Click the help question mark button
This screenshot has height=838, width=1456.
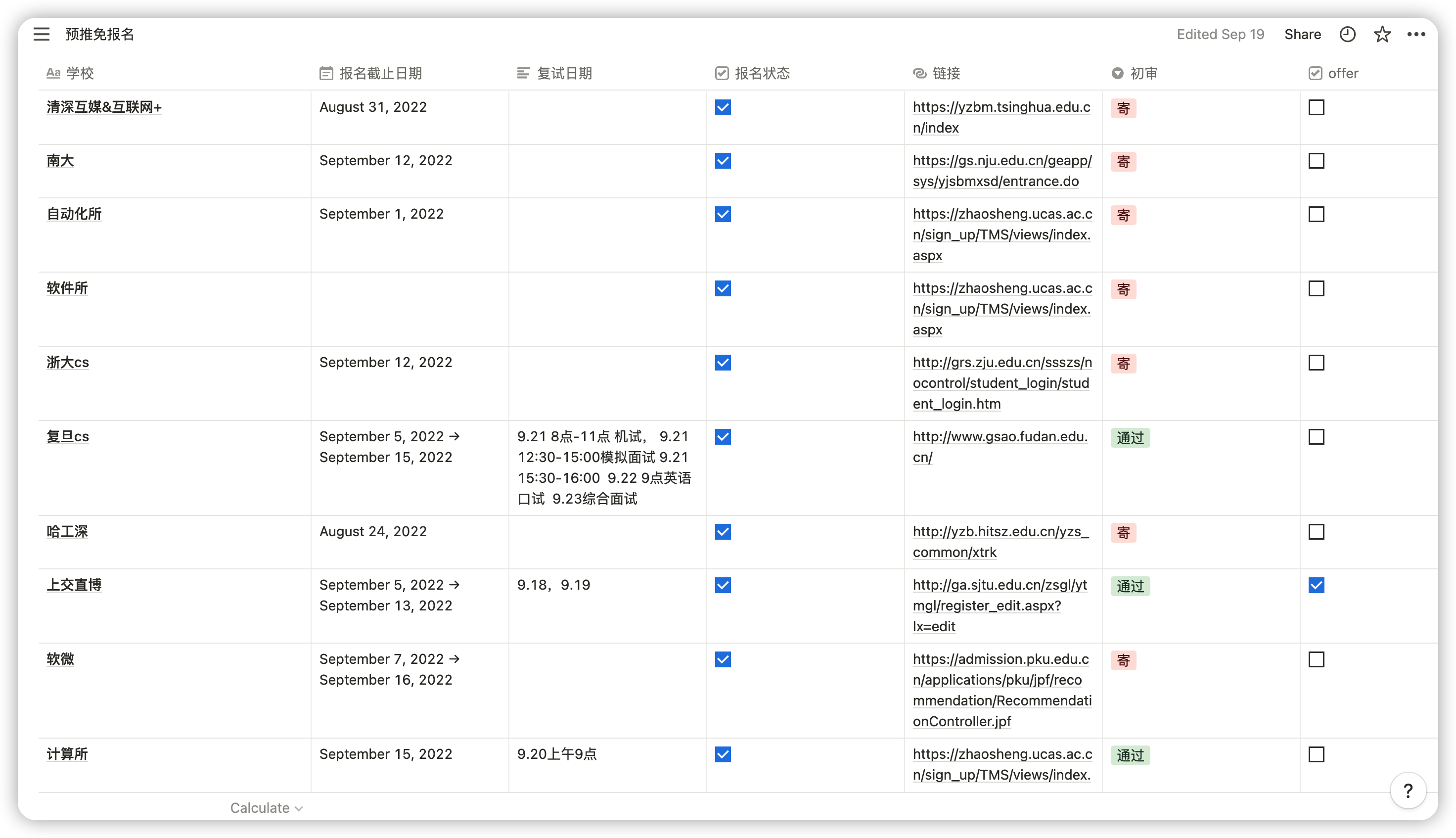[1408, 790]
